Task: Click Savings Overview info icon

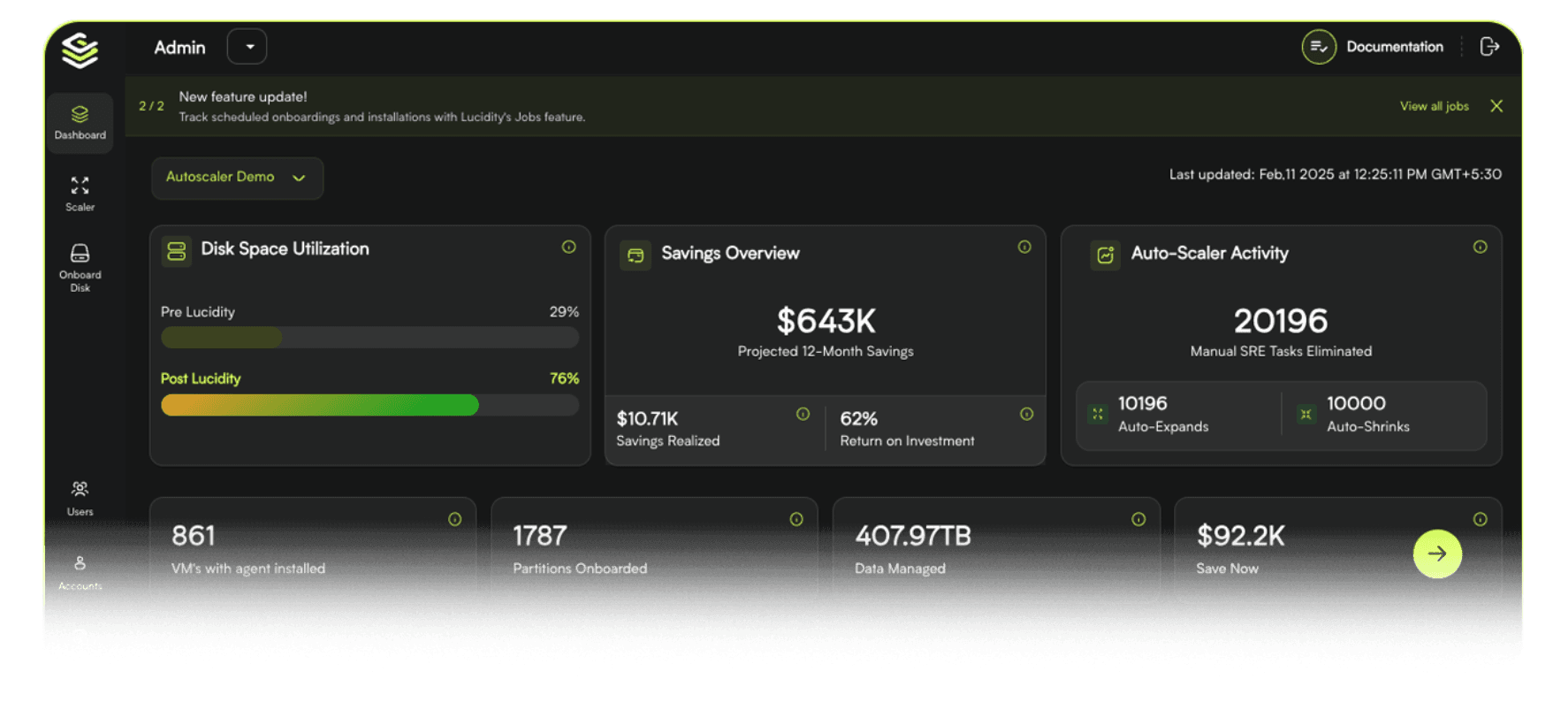Action: pos(1024,248)
